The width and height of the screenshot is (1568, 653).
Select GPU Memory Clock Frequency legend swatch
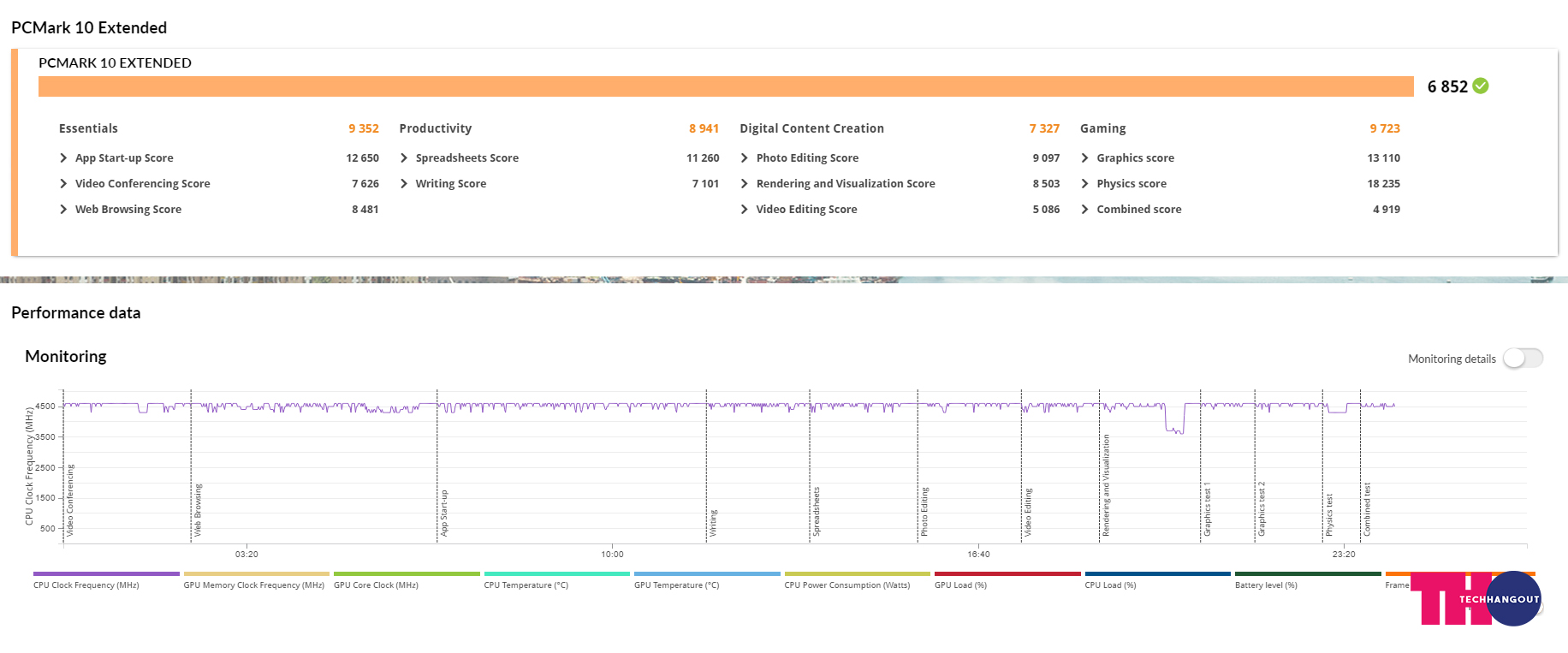[x=256, y=574]
